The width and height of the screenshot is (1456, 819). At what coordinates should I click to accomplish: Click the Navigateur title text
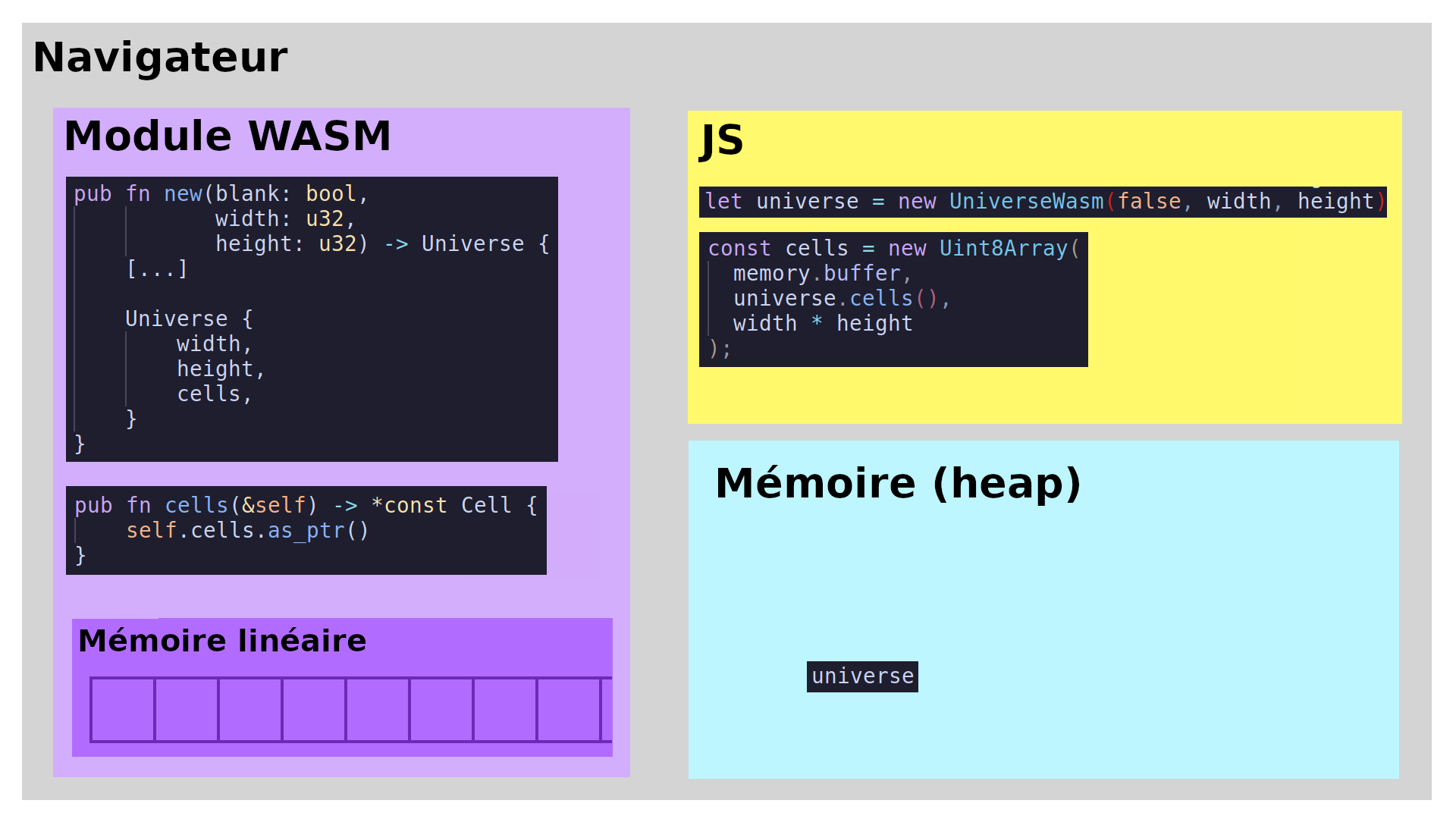[x=160, y=58]
